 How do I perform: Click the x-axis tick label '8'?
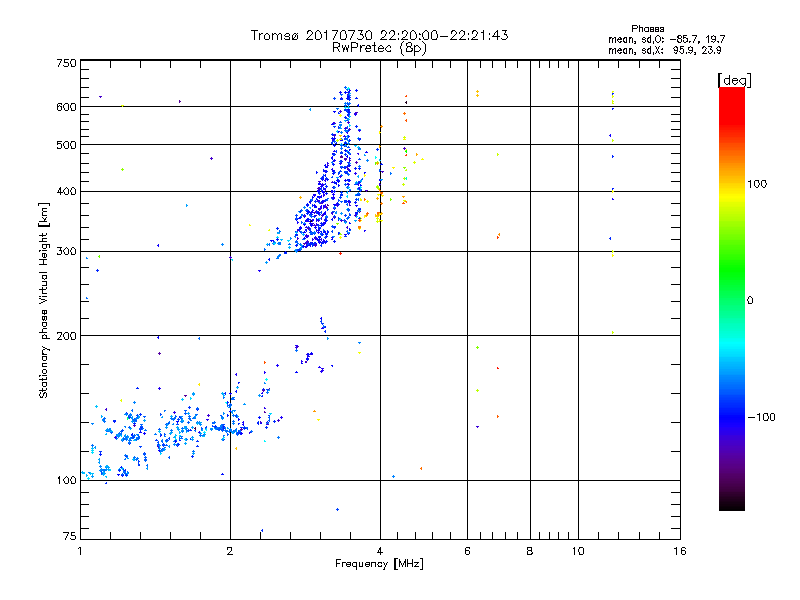tap(530, 551)
